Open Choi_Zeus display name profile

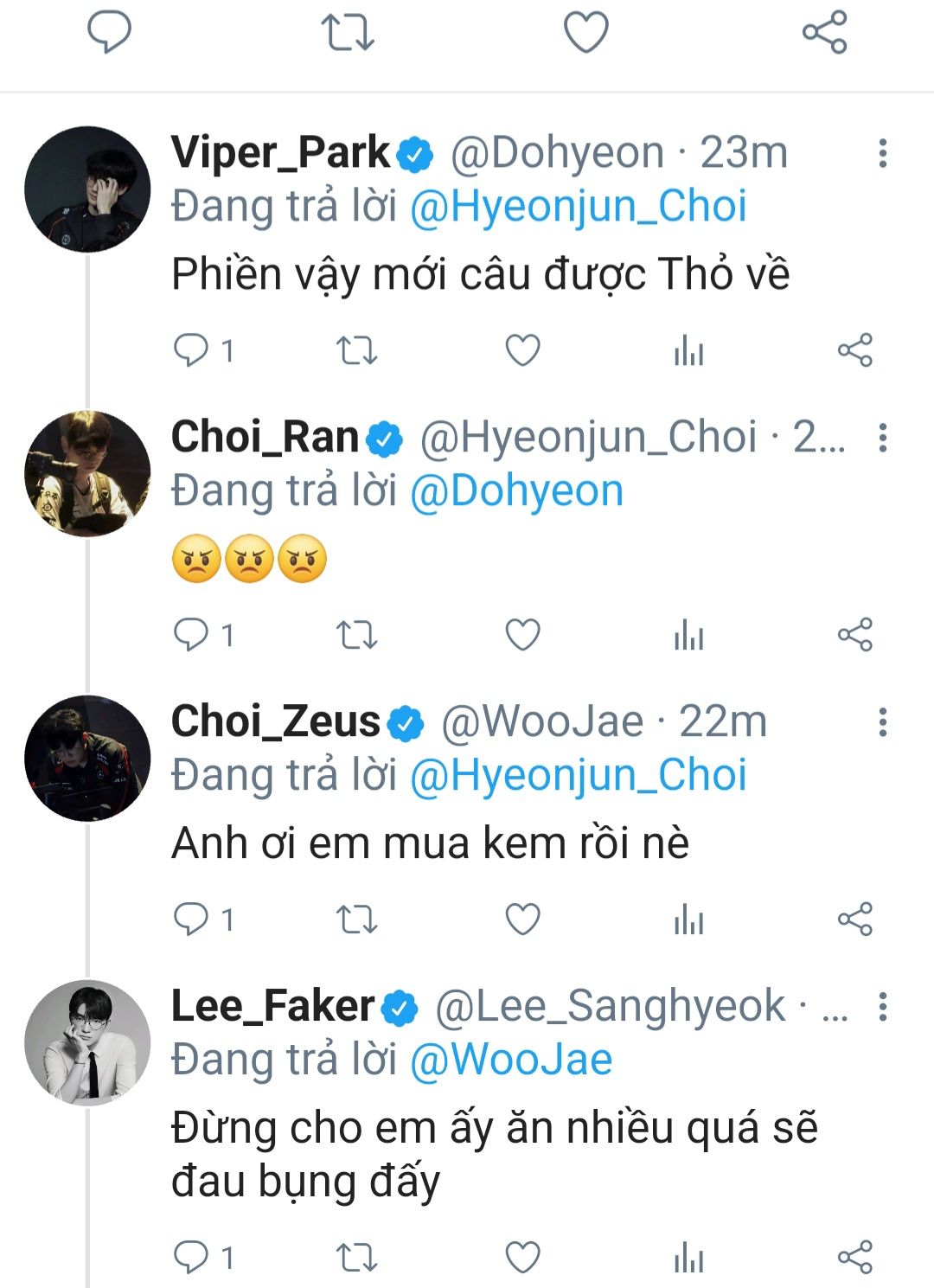tap(276, 721)
